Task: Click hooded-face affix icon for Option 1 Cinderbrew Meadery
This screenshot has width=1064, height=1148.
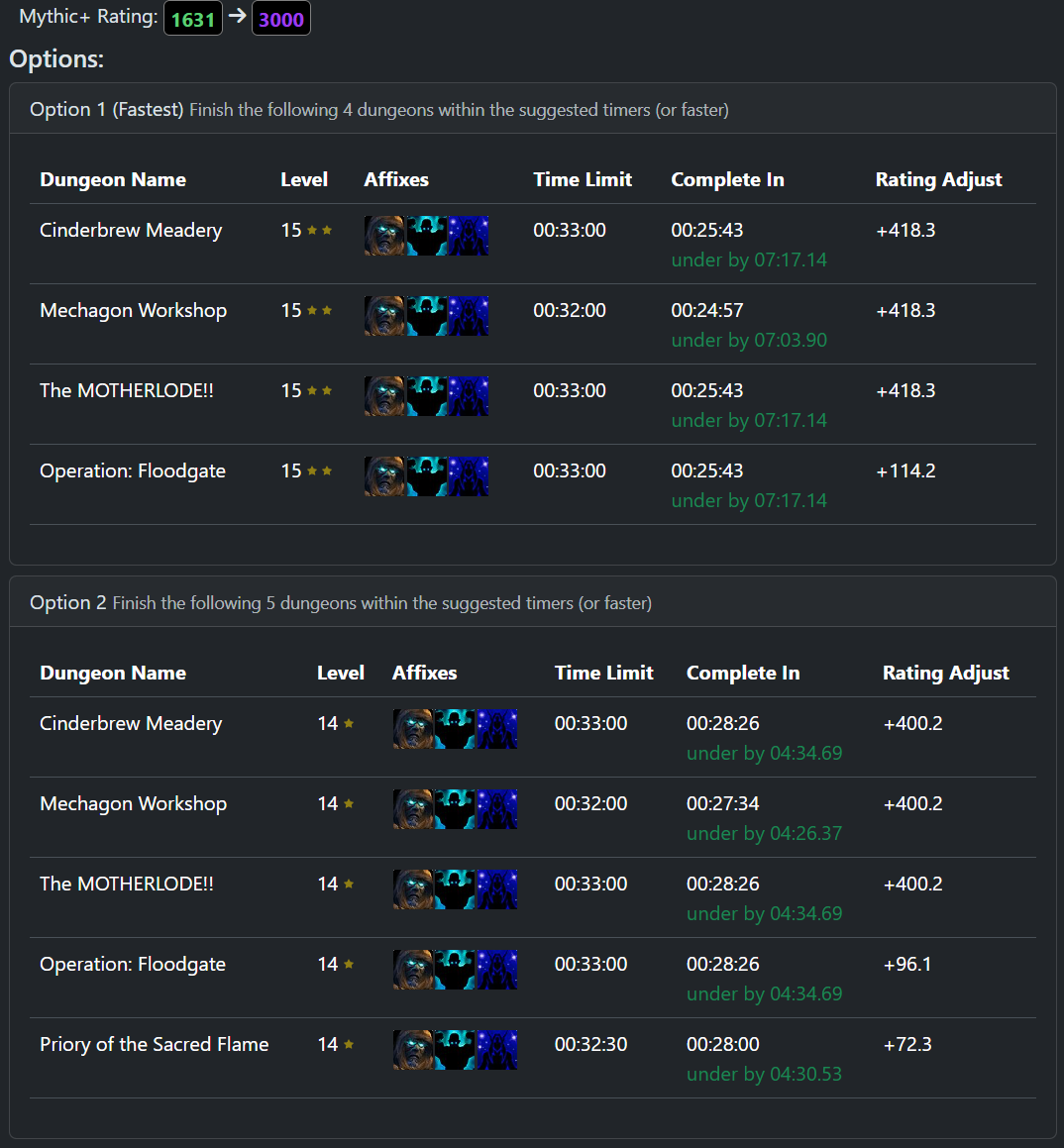Action: [384, 235]
